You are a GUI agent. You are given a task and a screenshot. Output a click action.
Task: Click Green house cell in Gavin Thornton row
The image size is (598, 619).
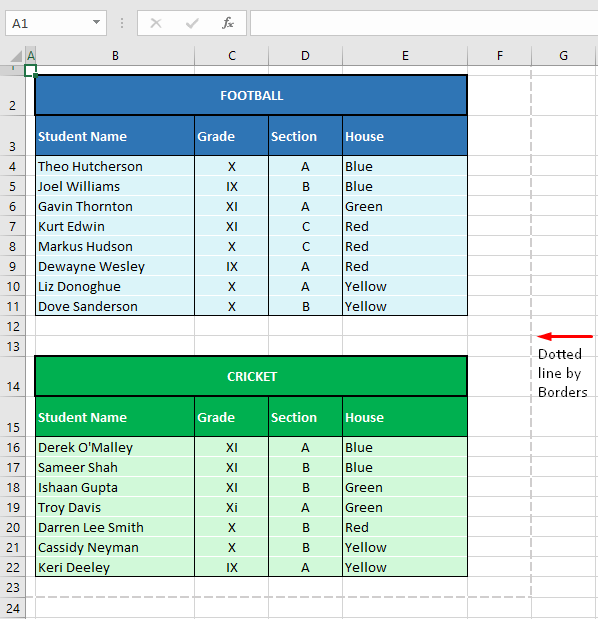point(405,206)
